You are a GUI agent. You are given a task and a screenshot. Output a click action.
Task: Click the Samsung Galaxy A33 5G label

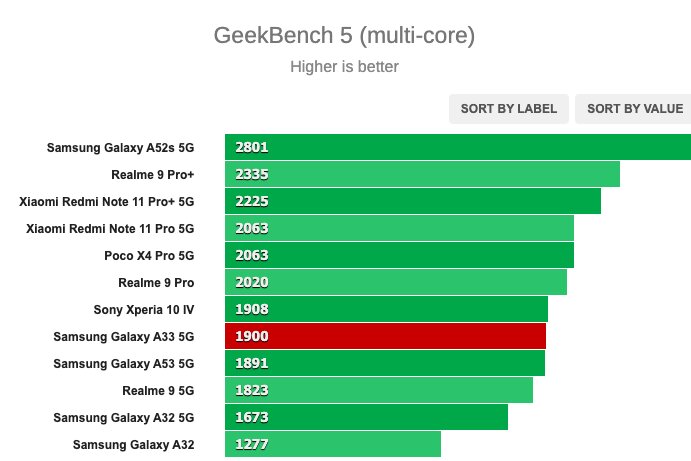124,337
